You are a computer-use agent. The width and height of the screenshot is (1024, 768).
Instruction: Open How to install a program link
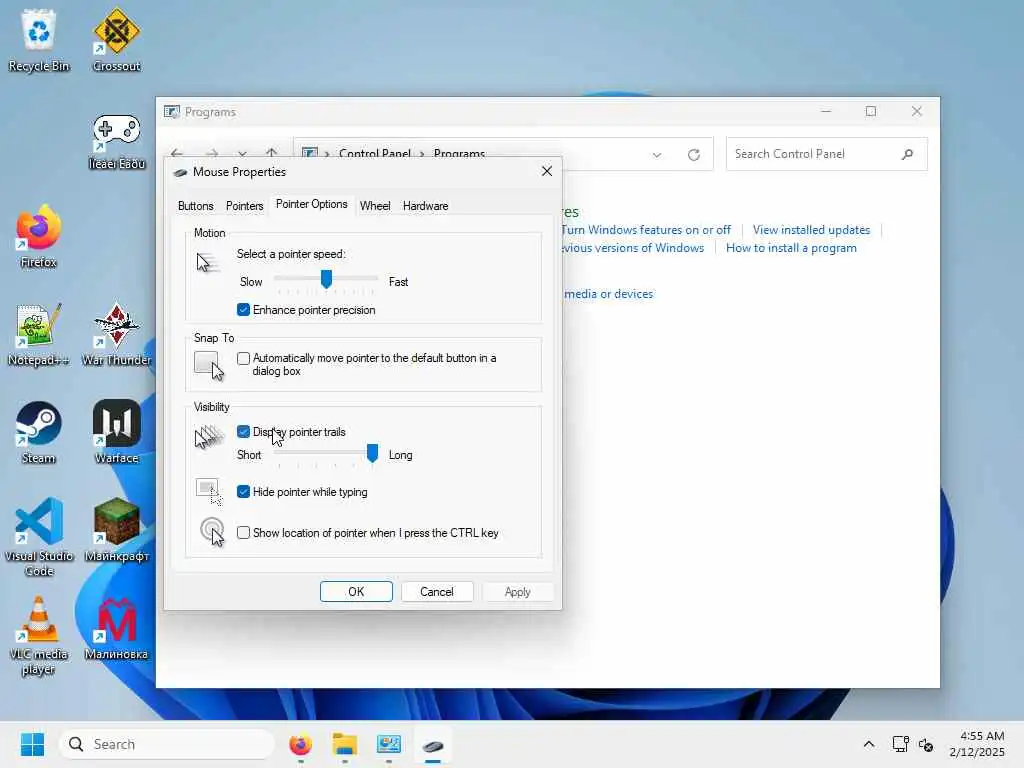click(791, 248)
